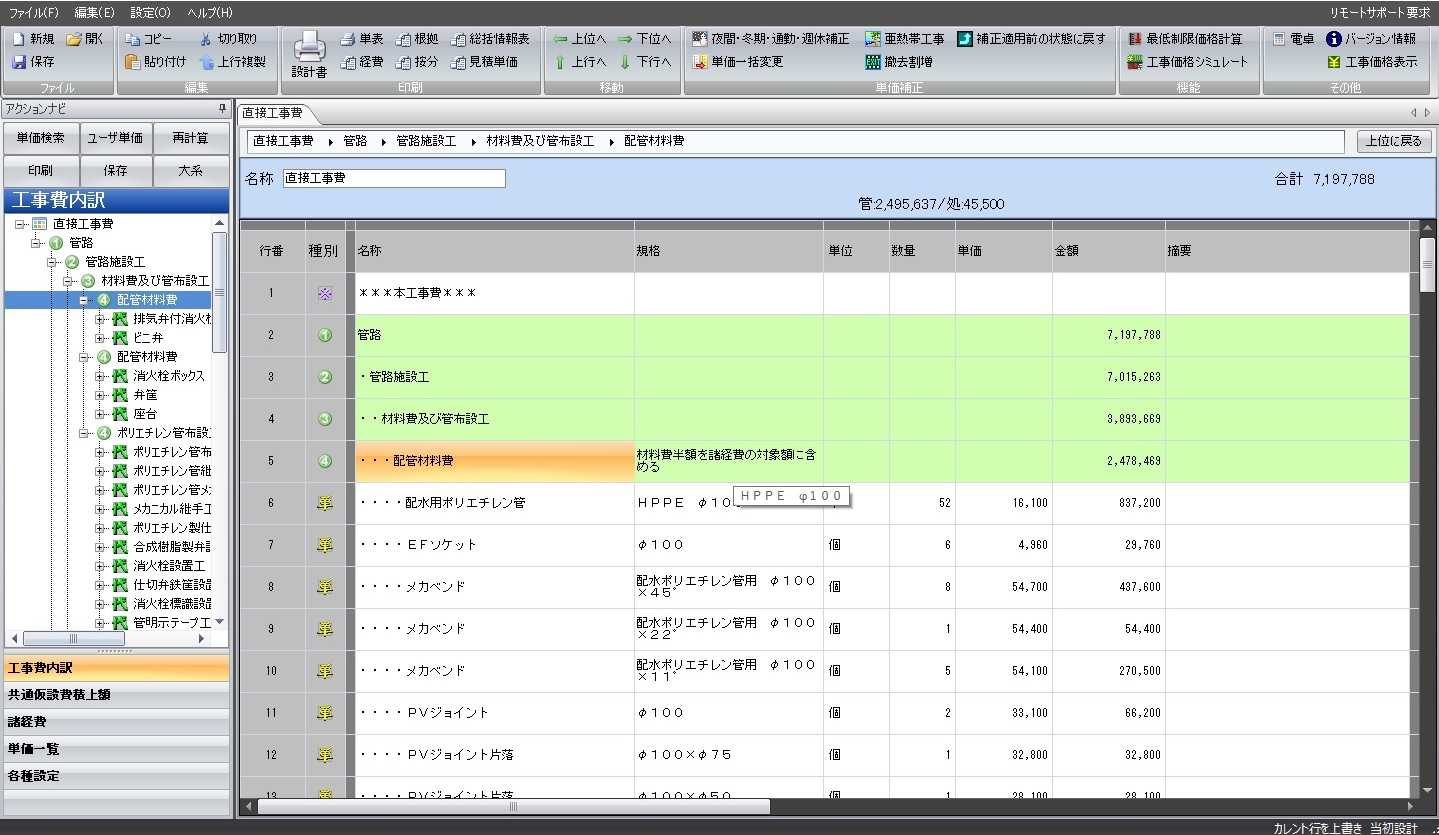
Task: Collapse 材料費及び管布設工 tree node
Action: pos(69,281)
